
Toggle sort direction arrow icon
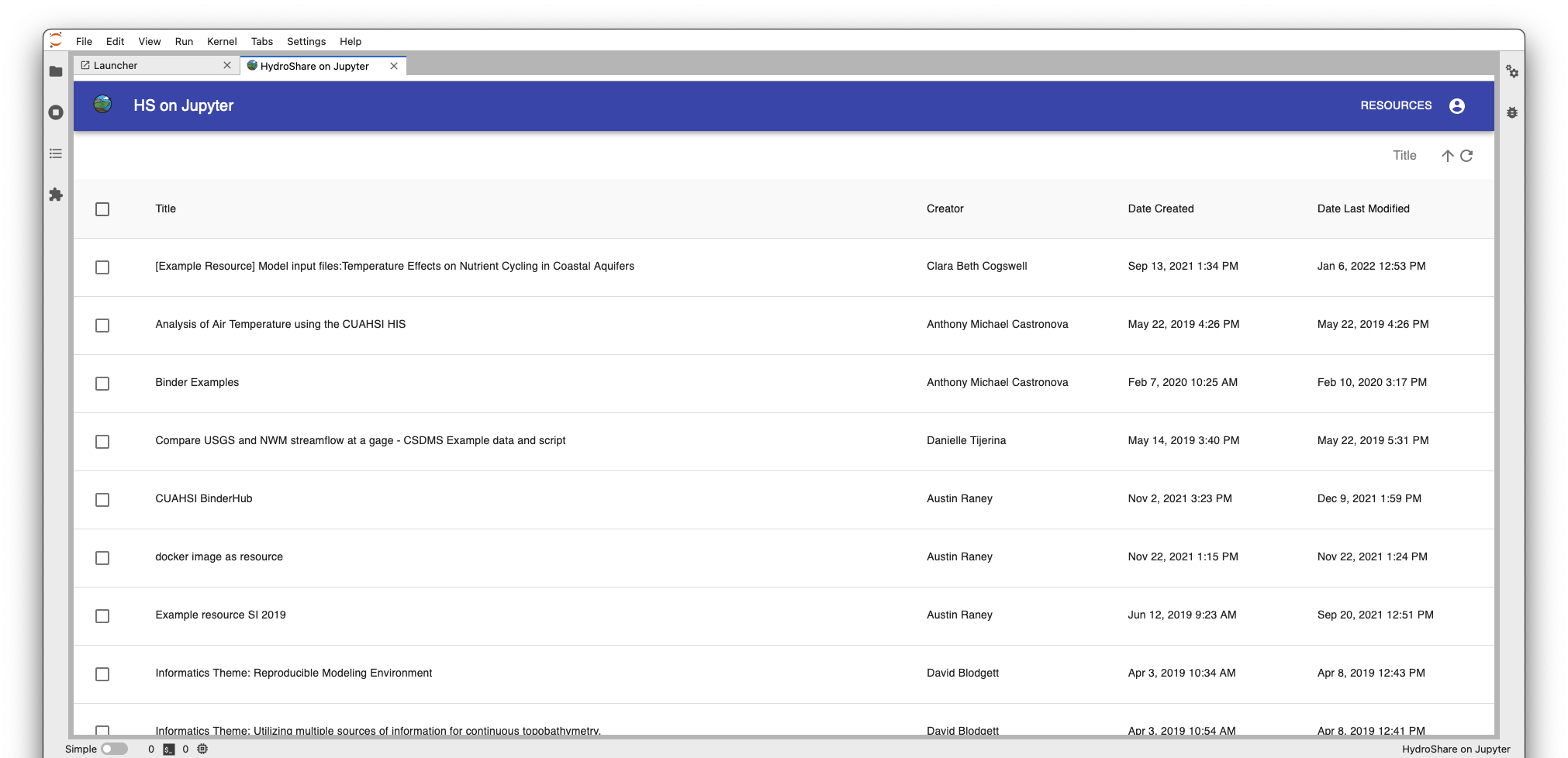1447,156
